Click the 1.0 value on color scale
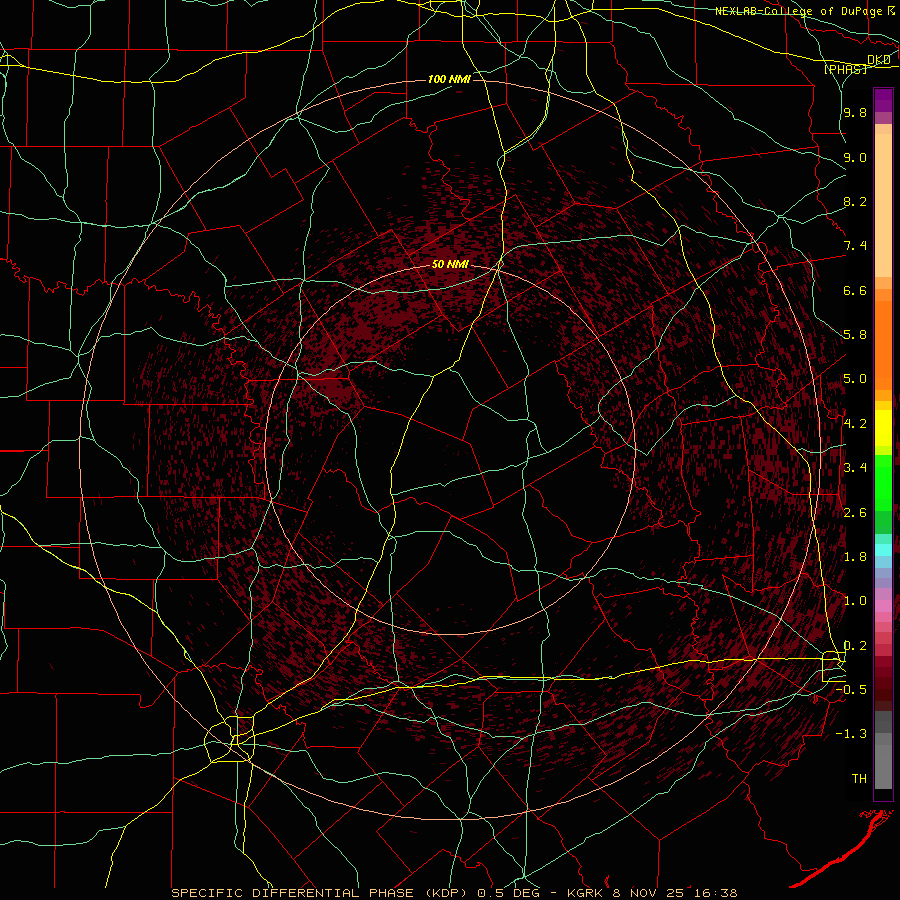900x900 pixels. pyautogui.click(x=855, y=601)
